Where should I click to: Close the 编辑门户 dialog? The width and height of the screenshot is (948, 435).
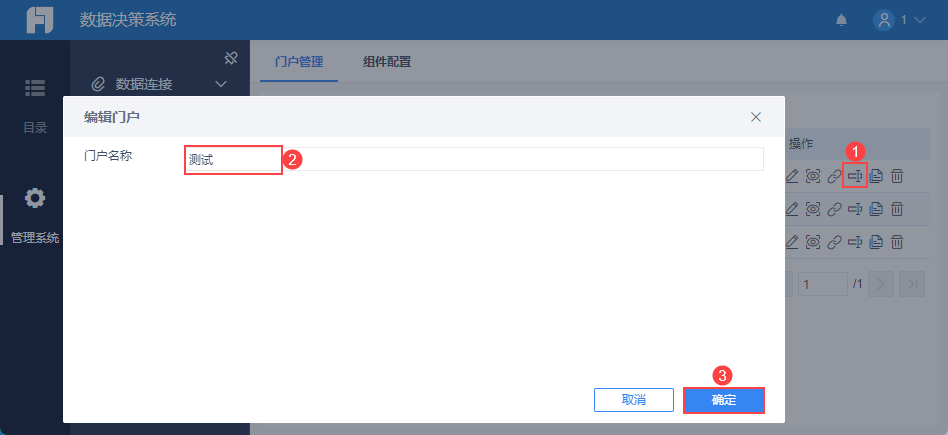756,117
